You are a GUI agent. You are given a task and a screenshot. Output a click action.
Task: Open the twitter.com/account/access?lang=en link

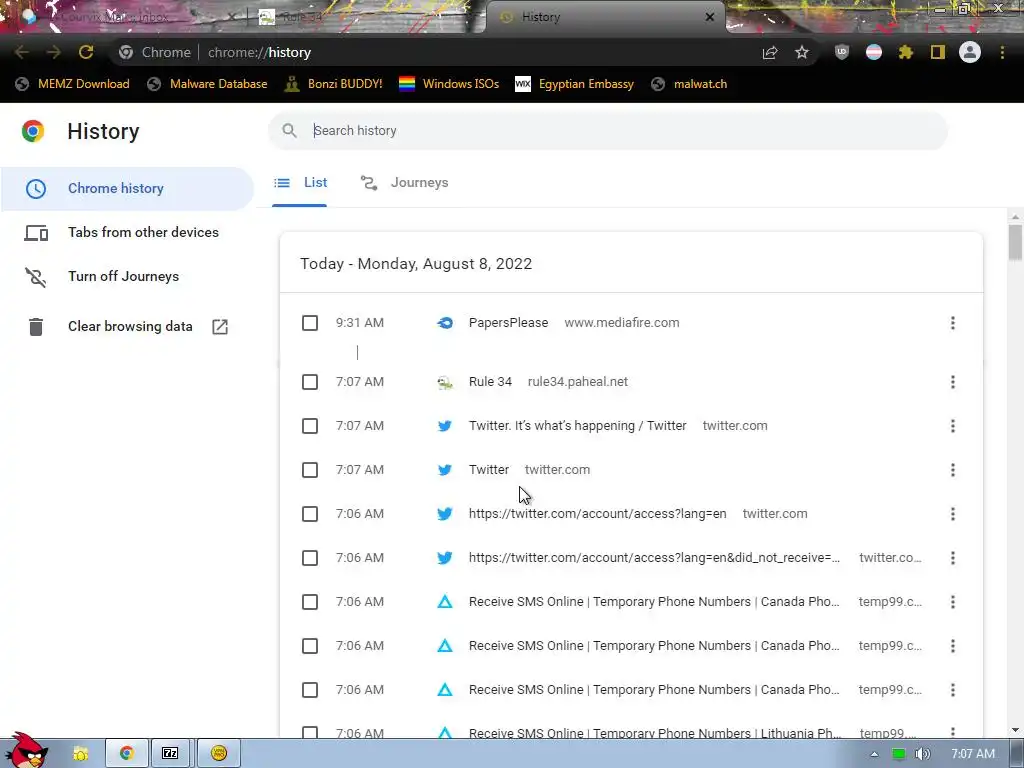598,514
